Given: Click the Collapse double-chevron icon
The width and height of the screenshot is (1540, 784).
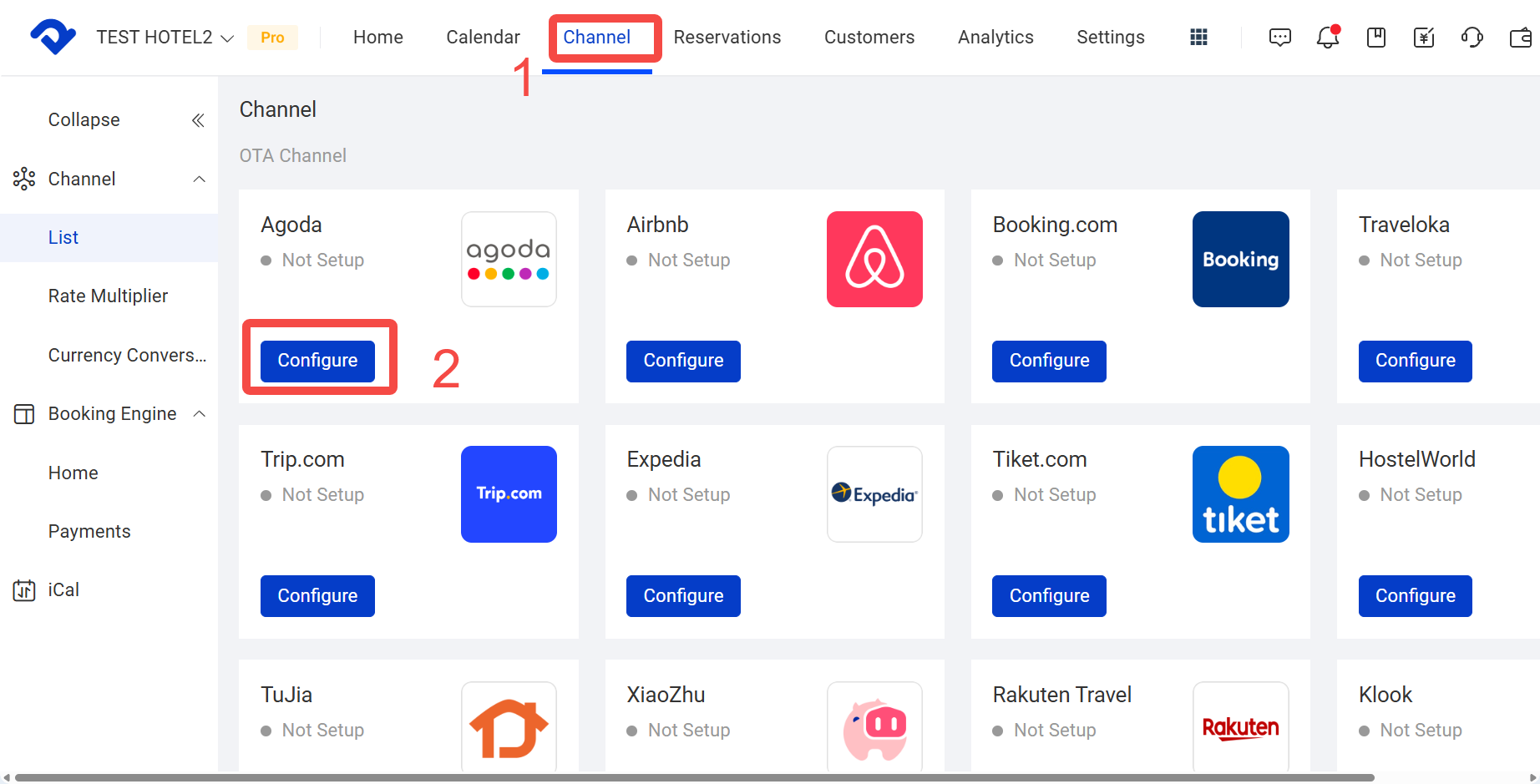Looking at the screenshot, I should [198, 120].
